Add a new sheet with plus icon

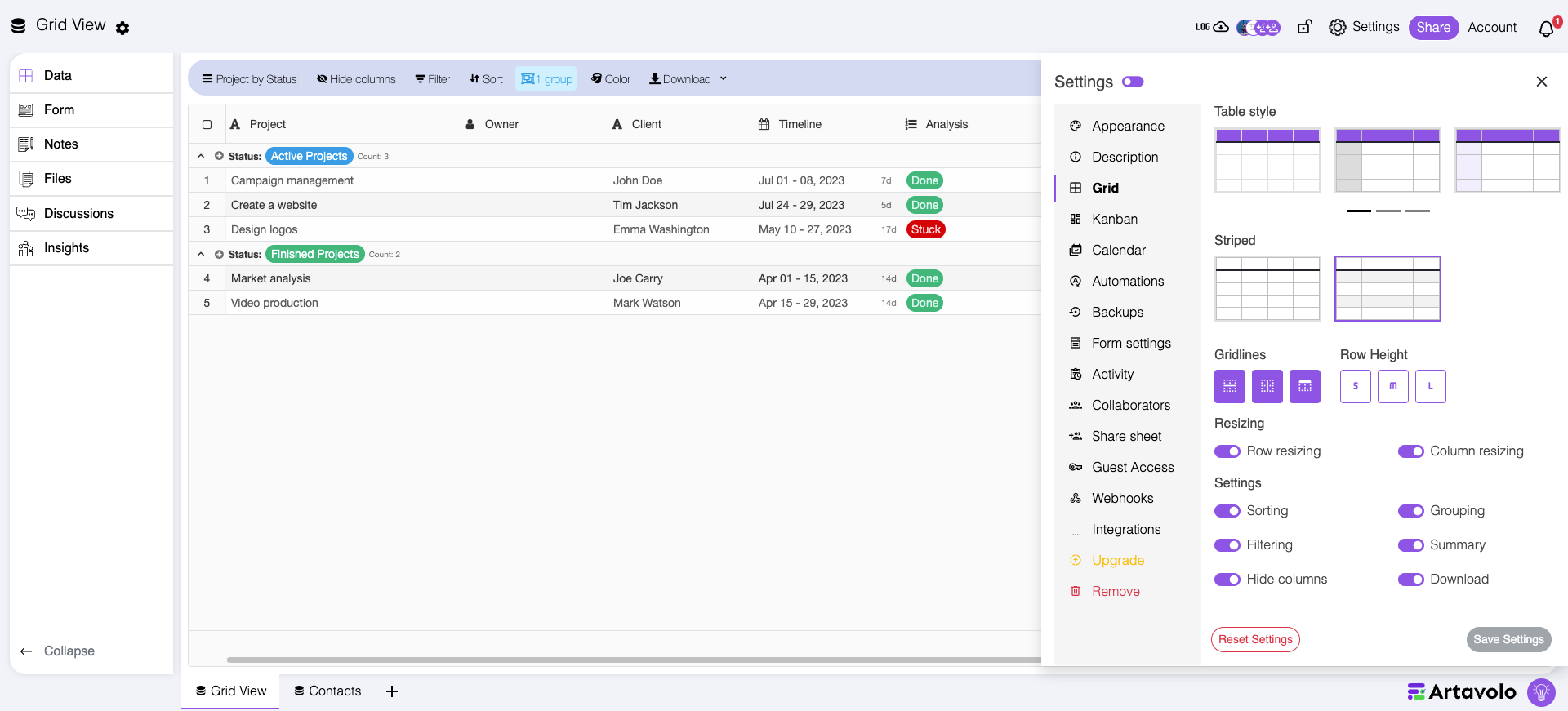392,691
